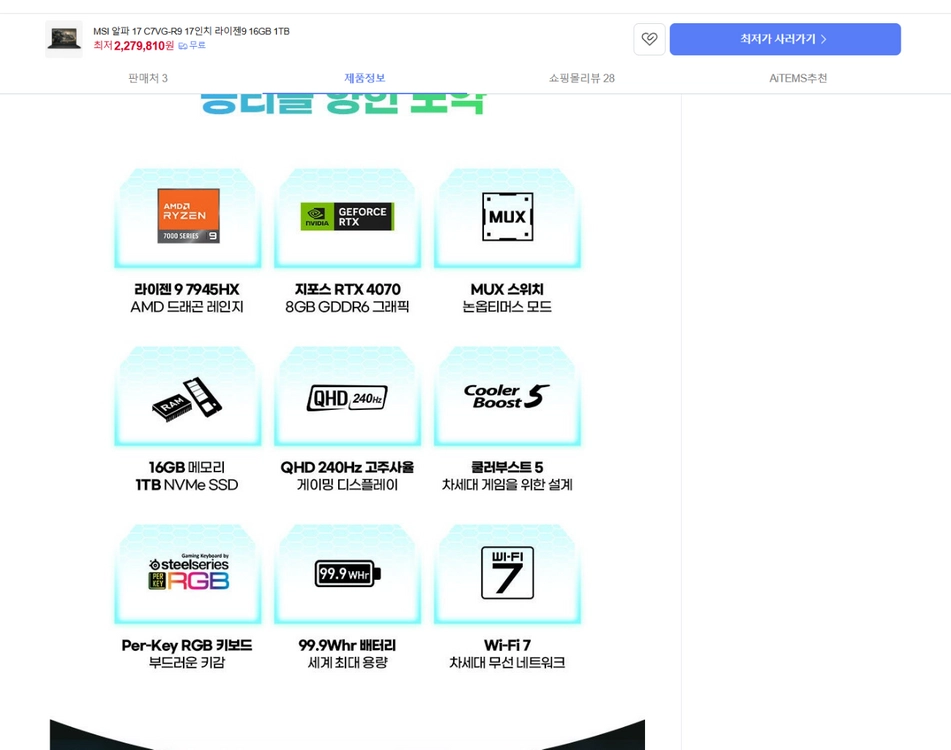951x750 pixels.
Task: Click the SteelSeries RGB keyboard logo
Action: [x=189, y=572]
